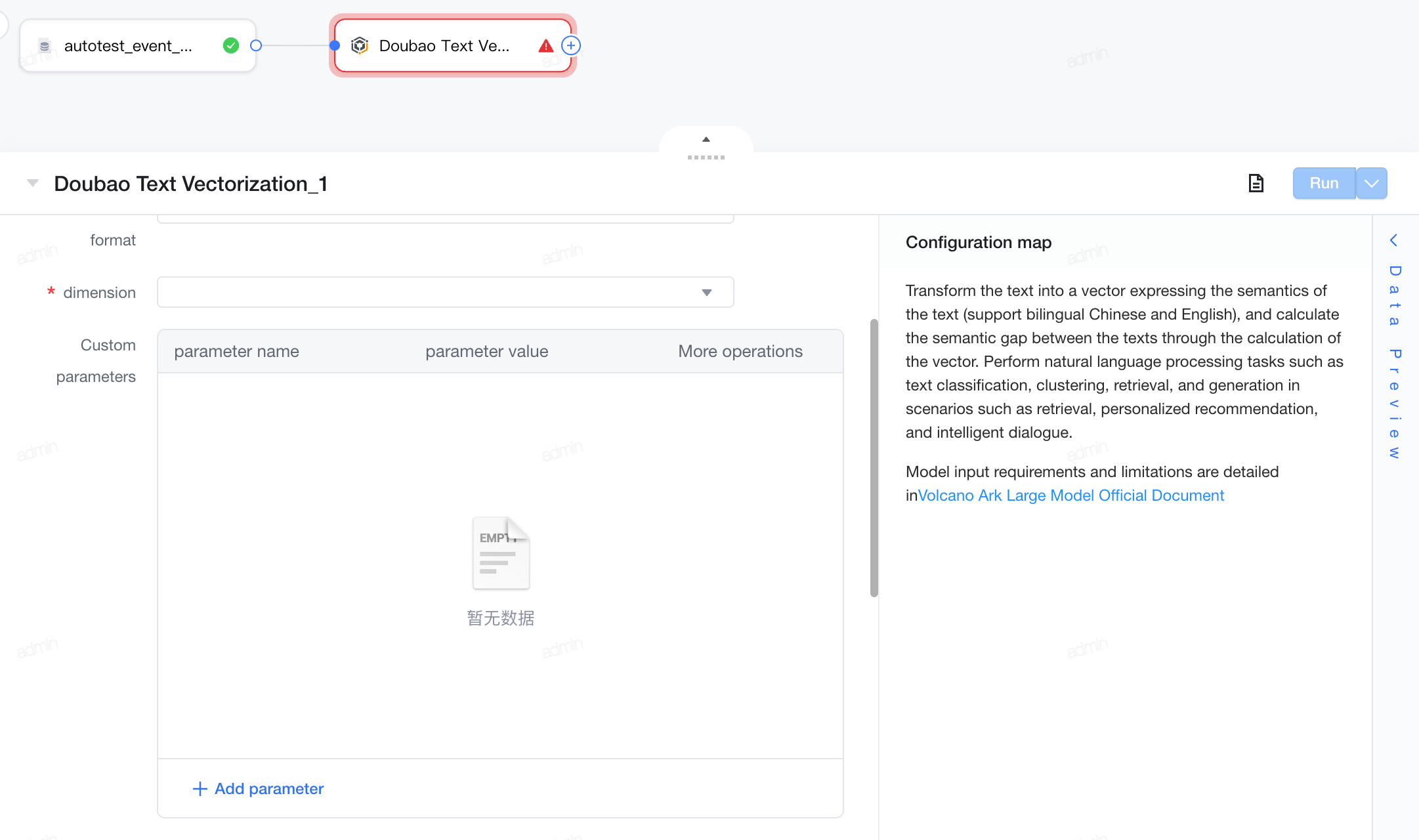Click the plus icon to add downstream node
The image size is (1419, 840).
(571, 45)
